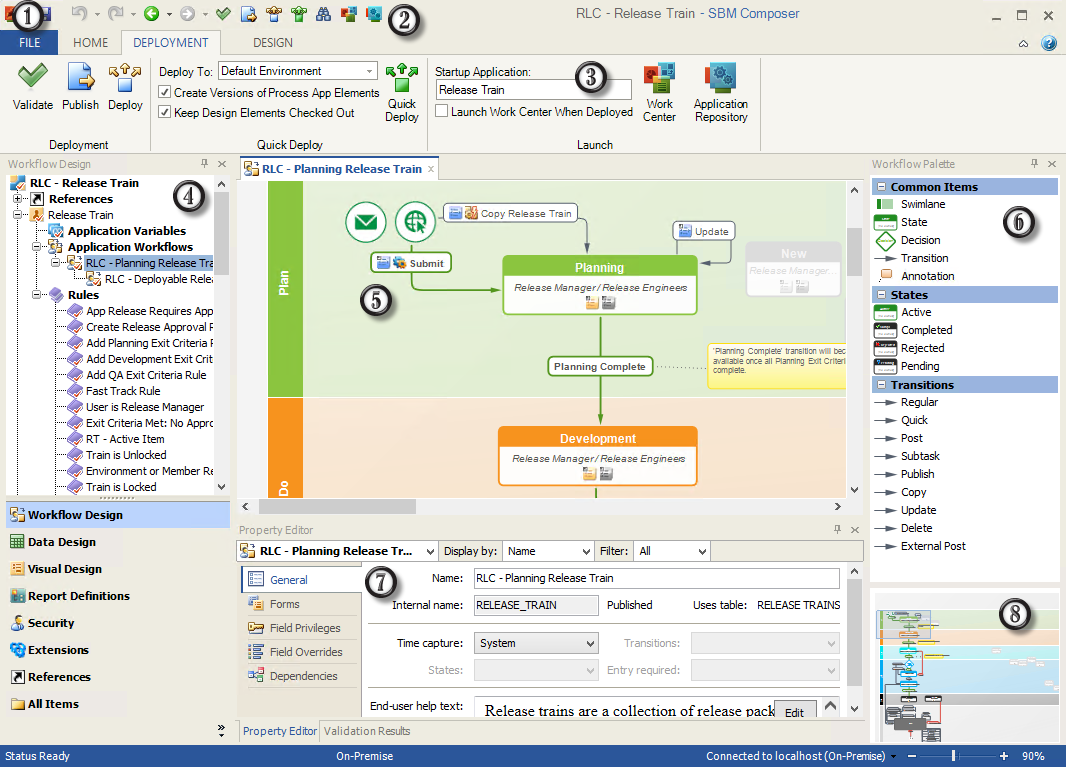Run Quick Deploy from the ribbon
The width and height of the screenshot is (1066, 767).
pyautogui.click(x=401, y=93)
